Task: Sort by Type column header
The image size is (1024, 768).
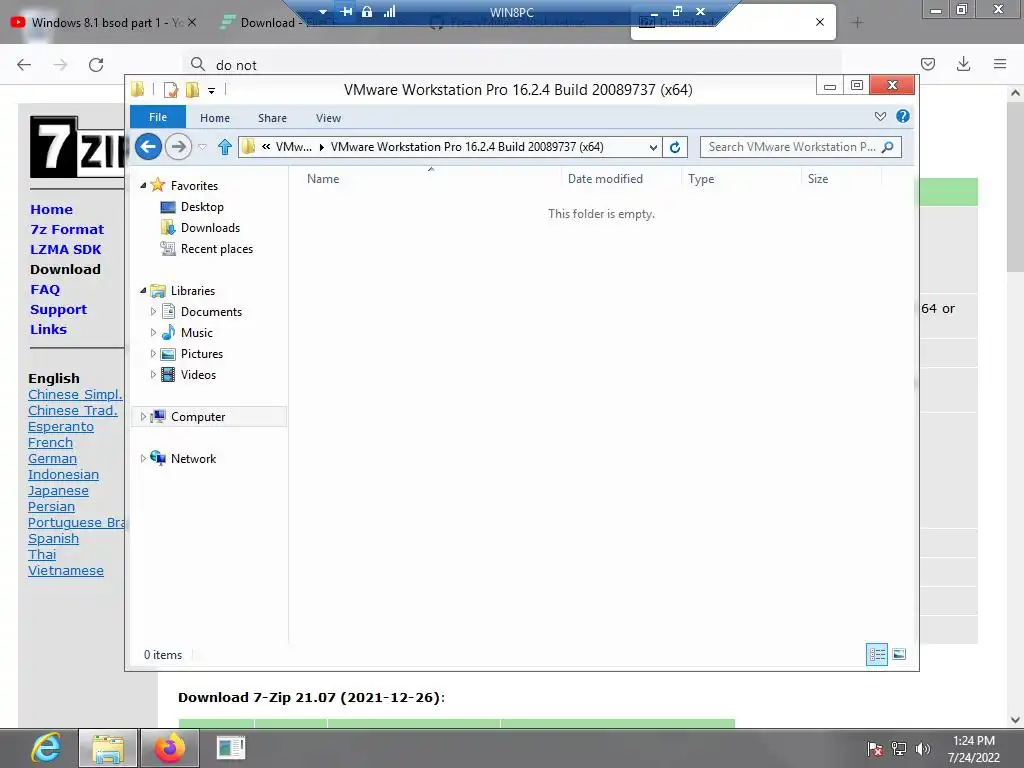Action: [x=701, y=178]
